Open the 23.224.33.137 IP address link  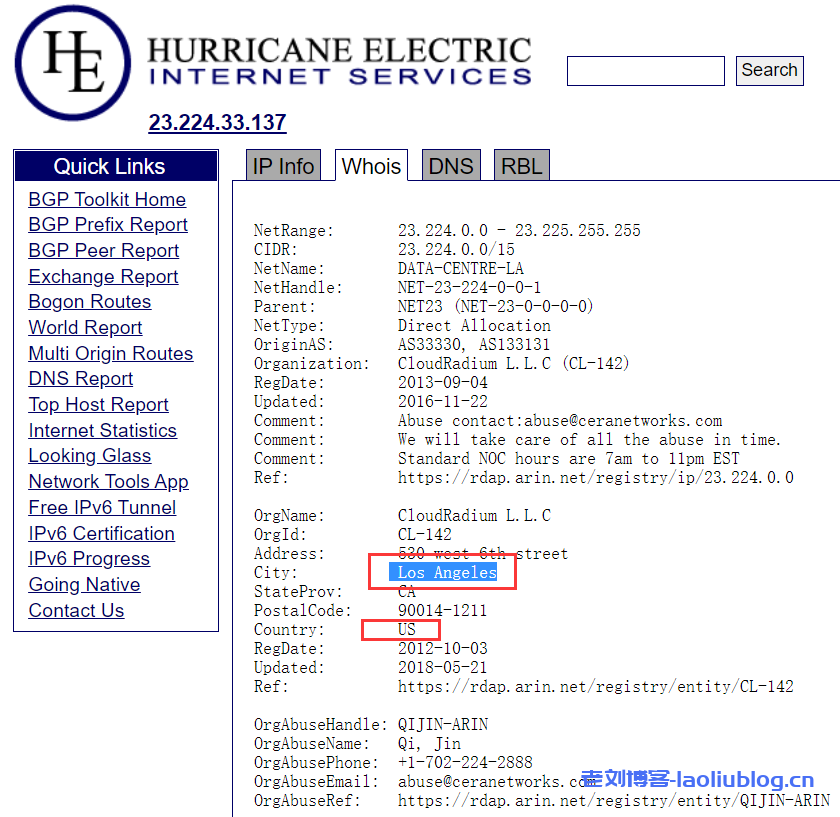click(x=217, y=123)
